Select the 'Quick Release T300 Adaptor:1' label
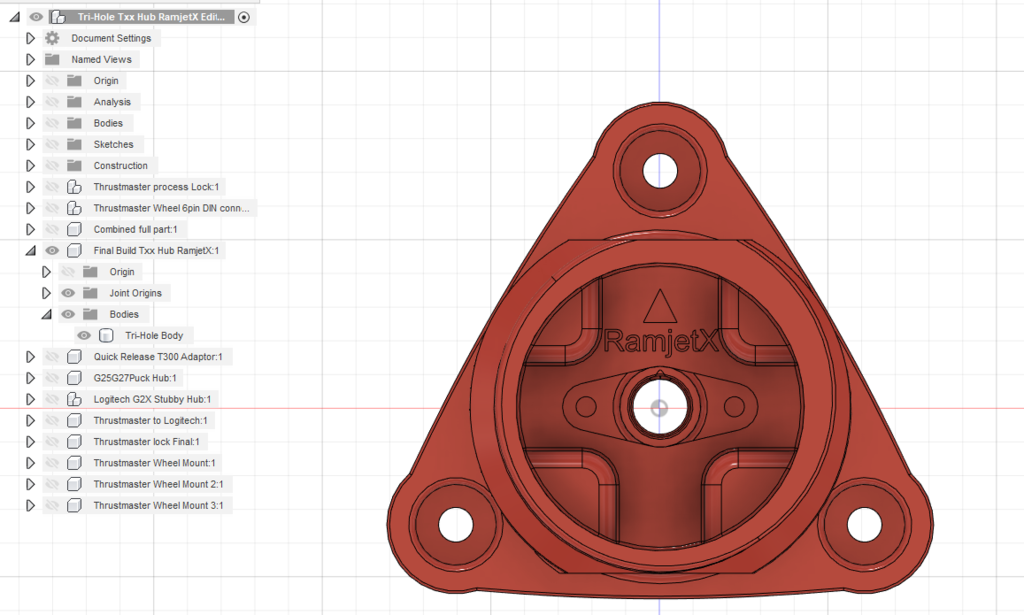The height and width of the screenshot is (615, 1024). tap(158, 356)
